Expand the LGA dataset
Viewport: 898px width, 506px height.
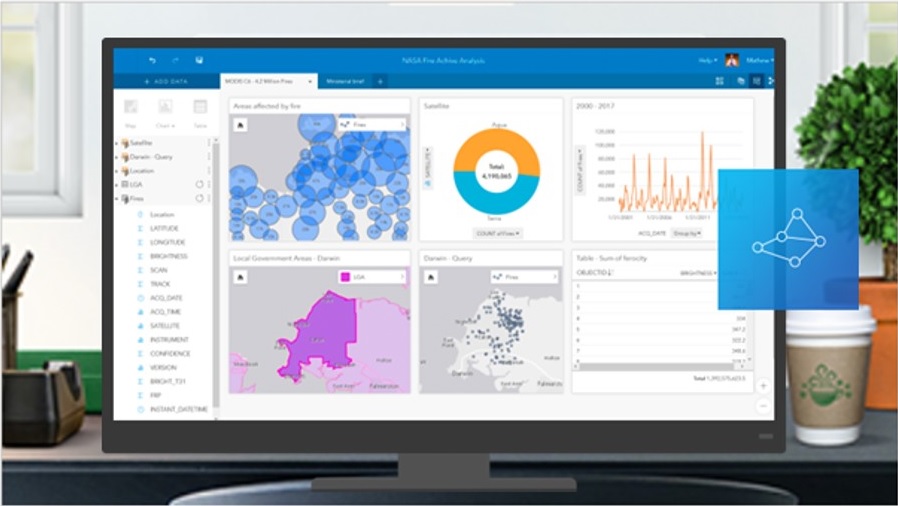pyautogui.click(x=117, y=184)
